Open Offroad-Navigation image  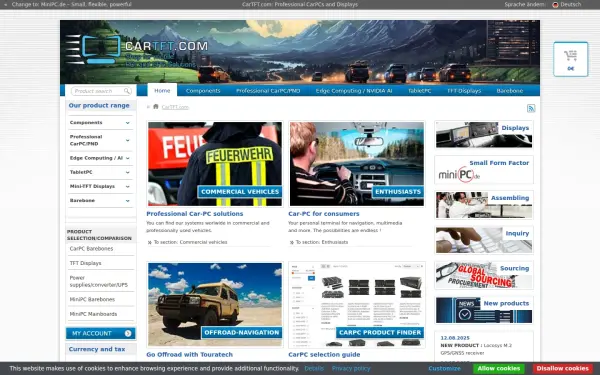215,305
